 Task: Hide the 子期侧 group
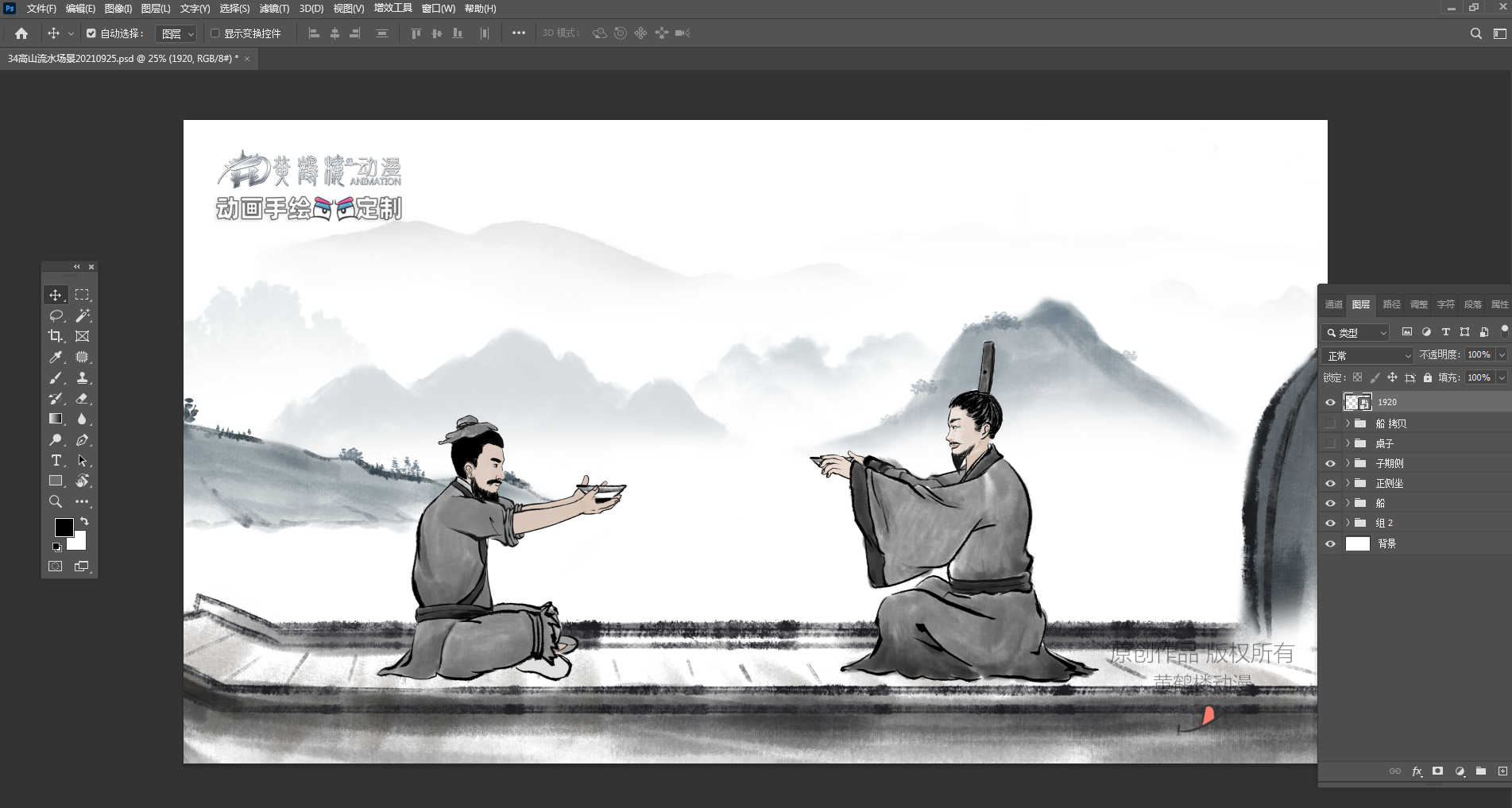click(1330, 463)
